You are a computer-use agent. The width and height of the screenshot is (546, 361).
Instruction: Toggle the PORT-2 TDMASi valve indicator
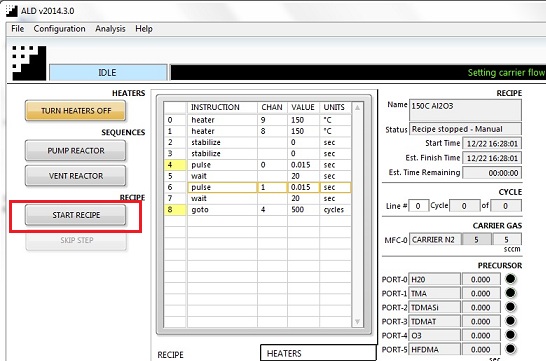click(510, 307)
